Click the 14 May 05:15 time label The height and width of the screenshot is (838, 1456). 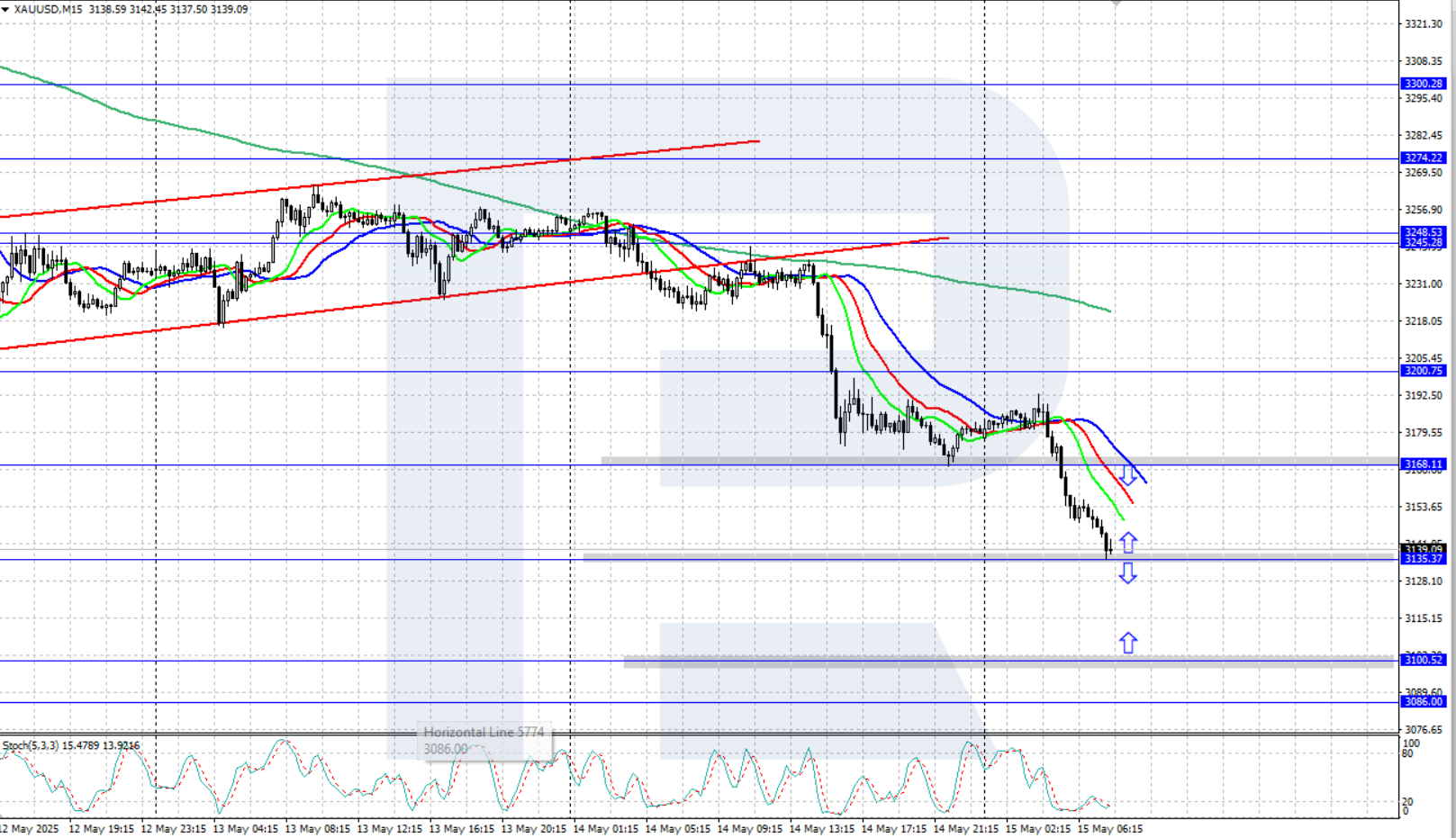[x=678, y=828]
